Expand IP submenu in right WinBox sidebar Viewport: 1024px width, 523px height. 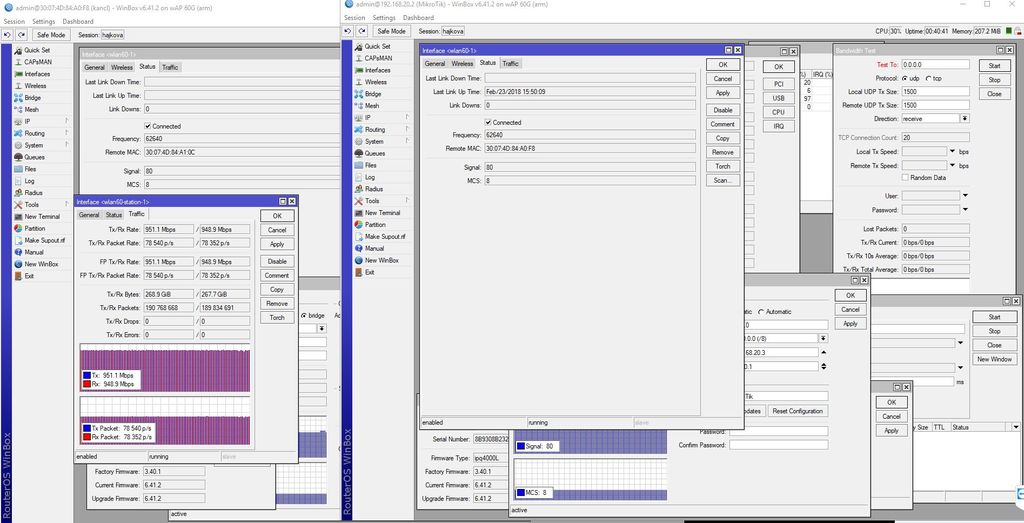[407, 118]
